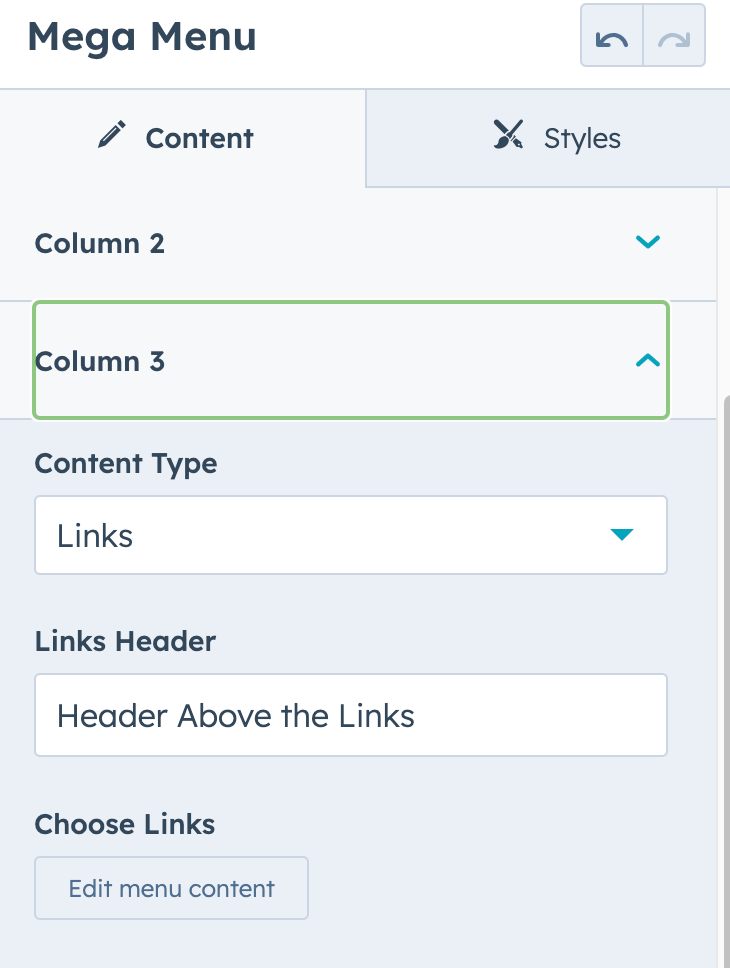The image size is (730, 968).
Task: Open the Content Type dropdown
Action: coord(350,535)
